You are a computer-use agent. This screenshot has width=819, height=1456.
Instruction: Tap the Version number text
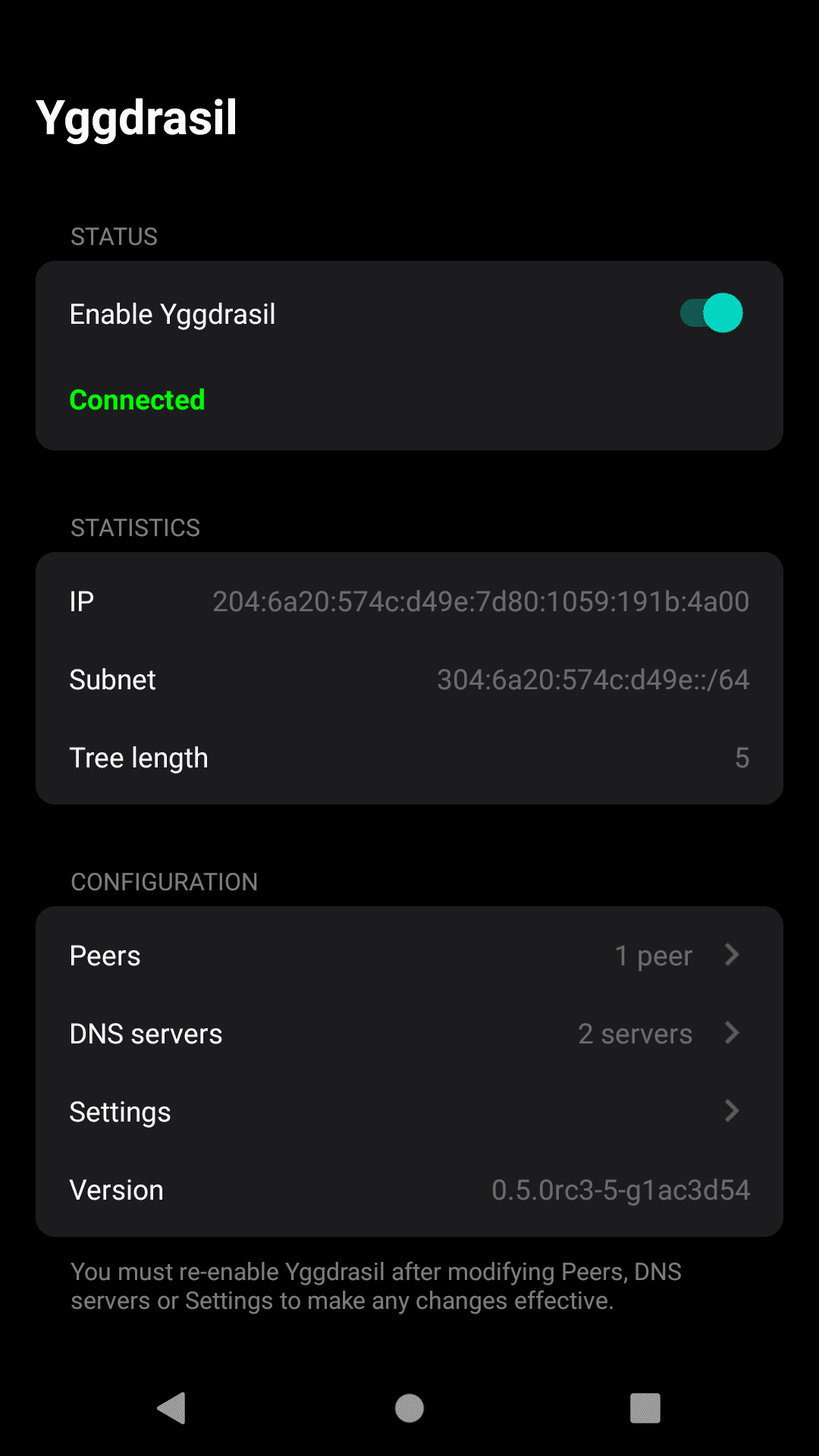point(620,1190)
